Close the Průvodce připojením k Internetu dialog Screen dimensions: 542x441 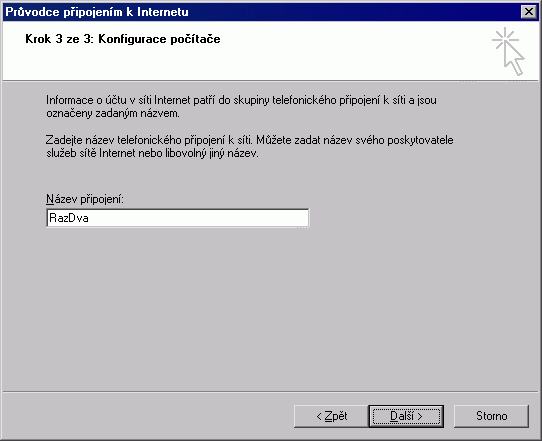(x=529, y=12)
